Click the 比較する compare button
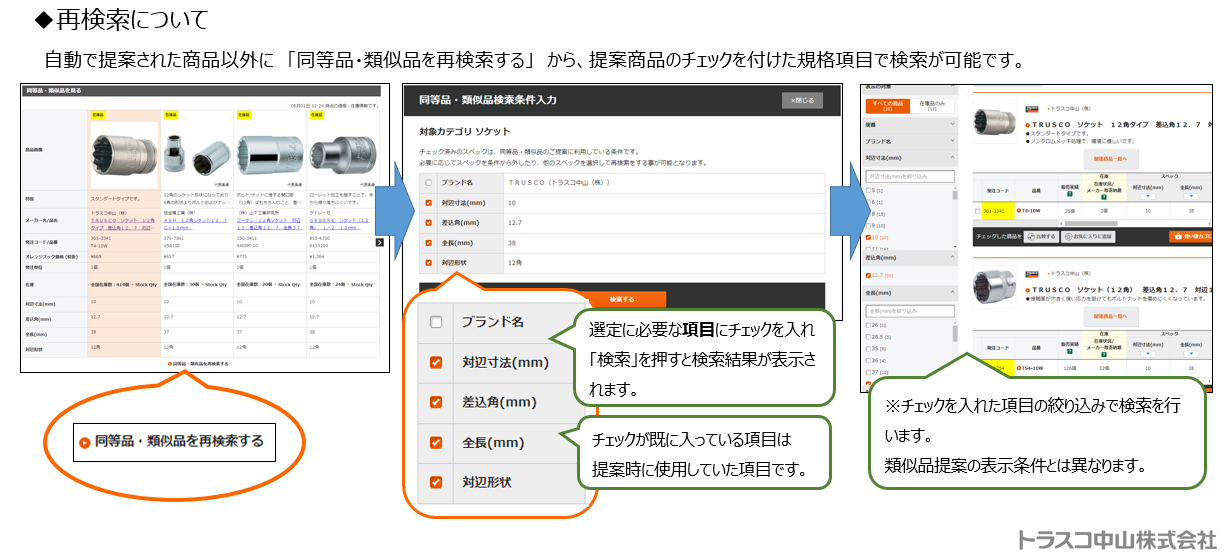Image resolution: width=1227 pixels, height=558 pixels. tap(1040, 236)
